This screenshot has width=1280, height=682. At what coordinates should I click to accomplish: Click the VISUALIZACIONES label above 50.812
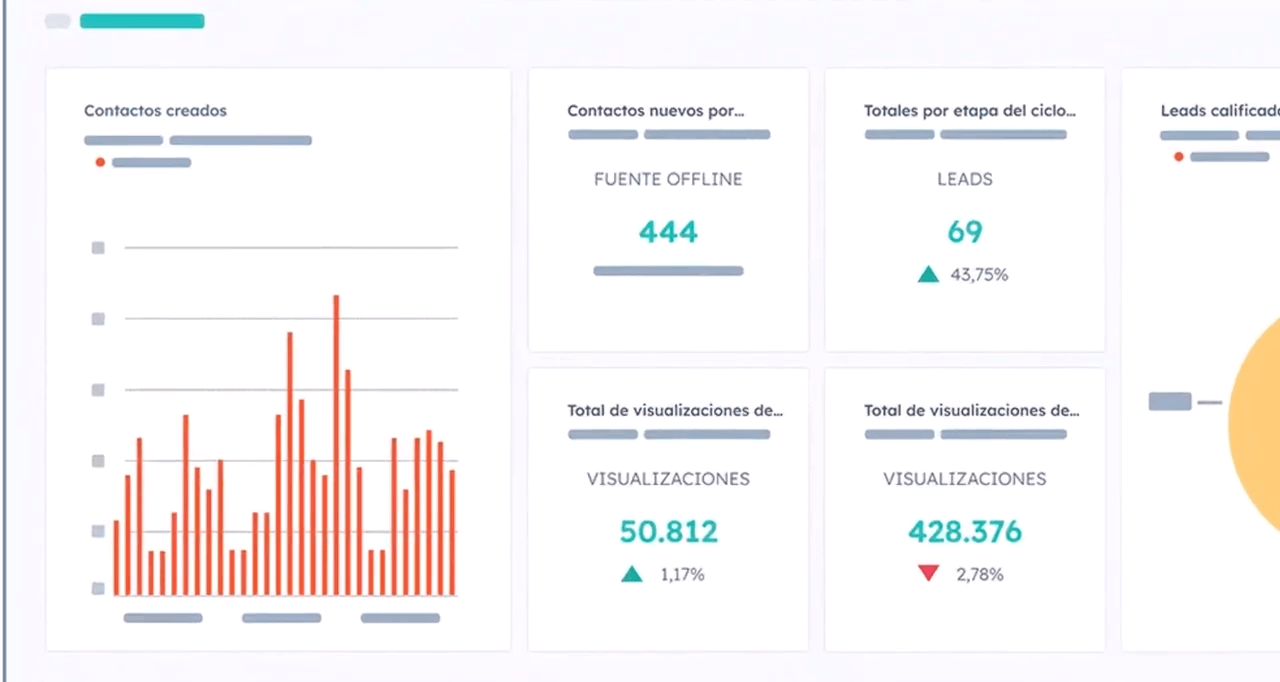pyautogui.click(x=668, y=479)
